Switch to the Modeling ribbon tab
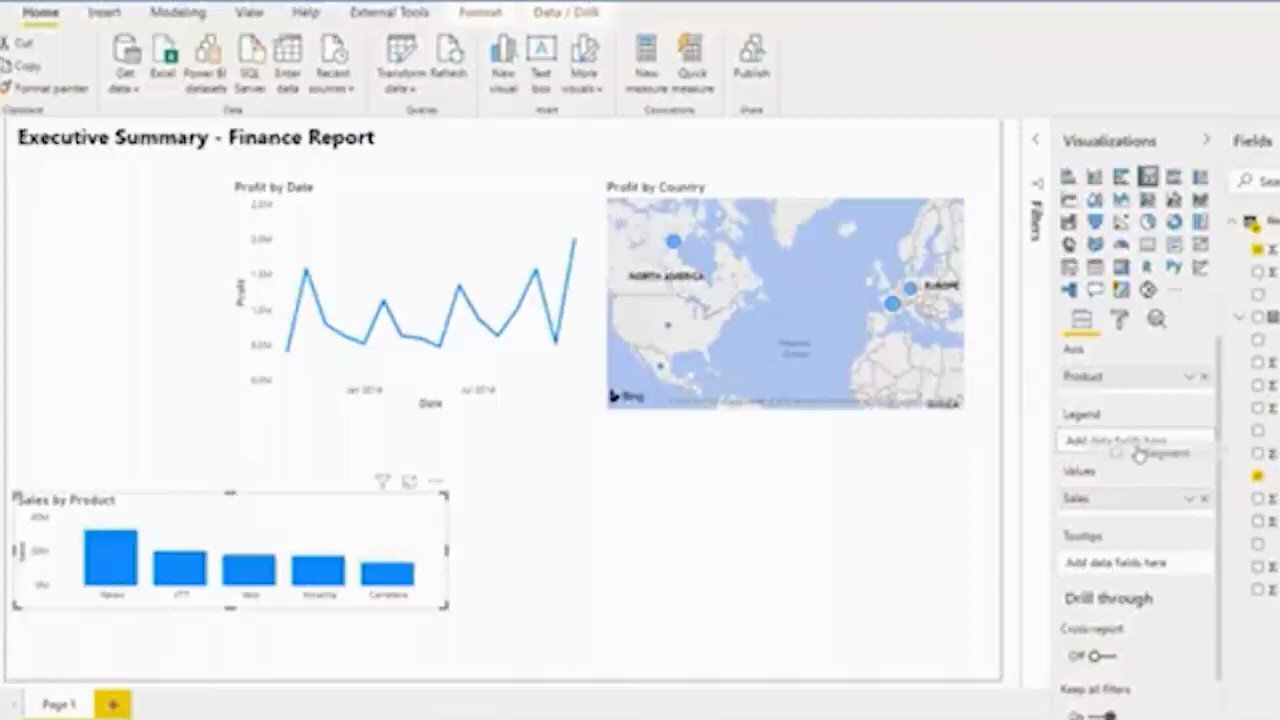Viewport: 1280px width, 720px height. (x=177, y=12)
